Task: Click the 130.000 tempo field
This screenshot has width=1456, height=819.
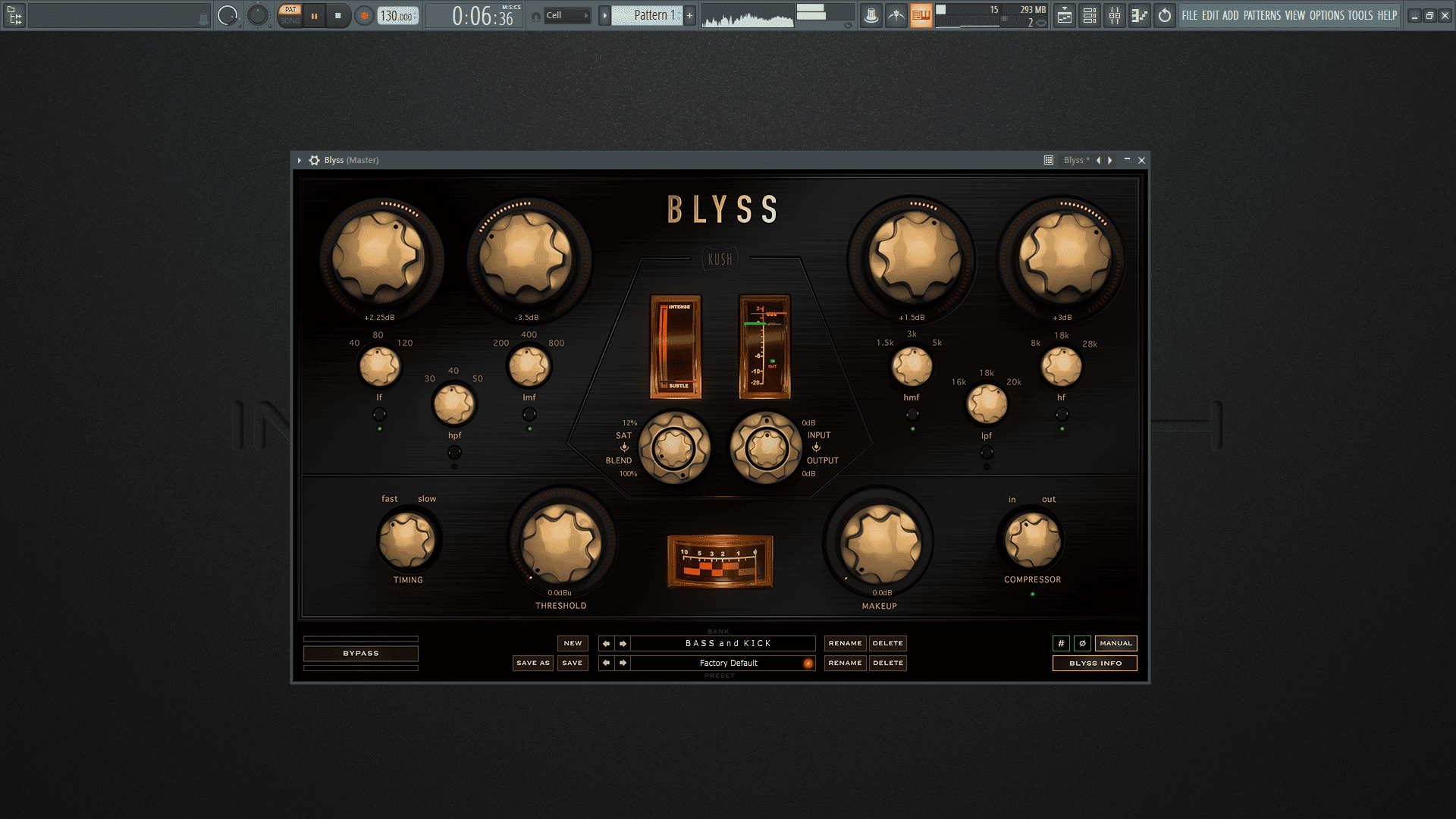Action: 398,15
